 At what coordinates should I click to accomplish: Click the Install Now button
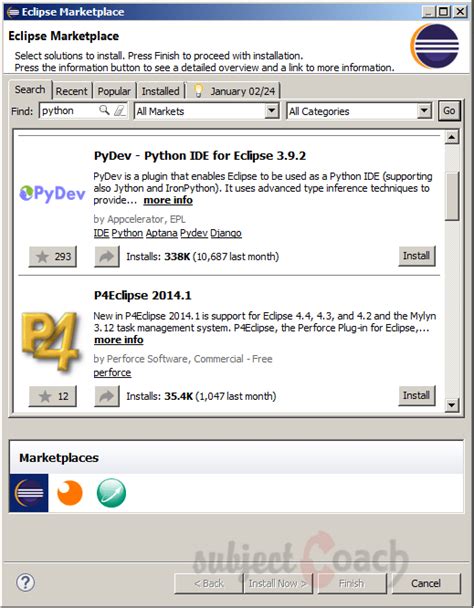click(x=277, y=583)
